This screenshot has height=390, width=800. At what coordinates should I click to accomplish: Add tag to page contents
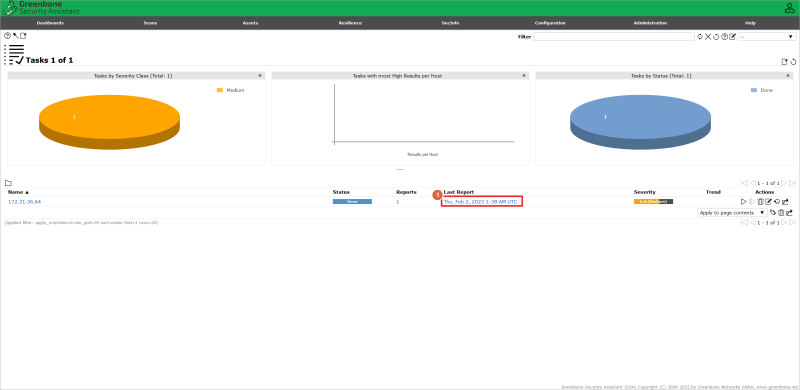click(772, 213)
